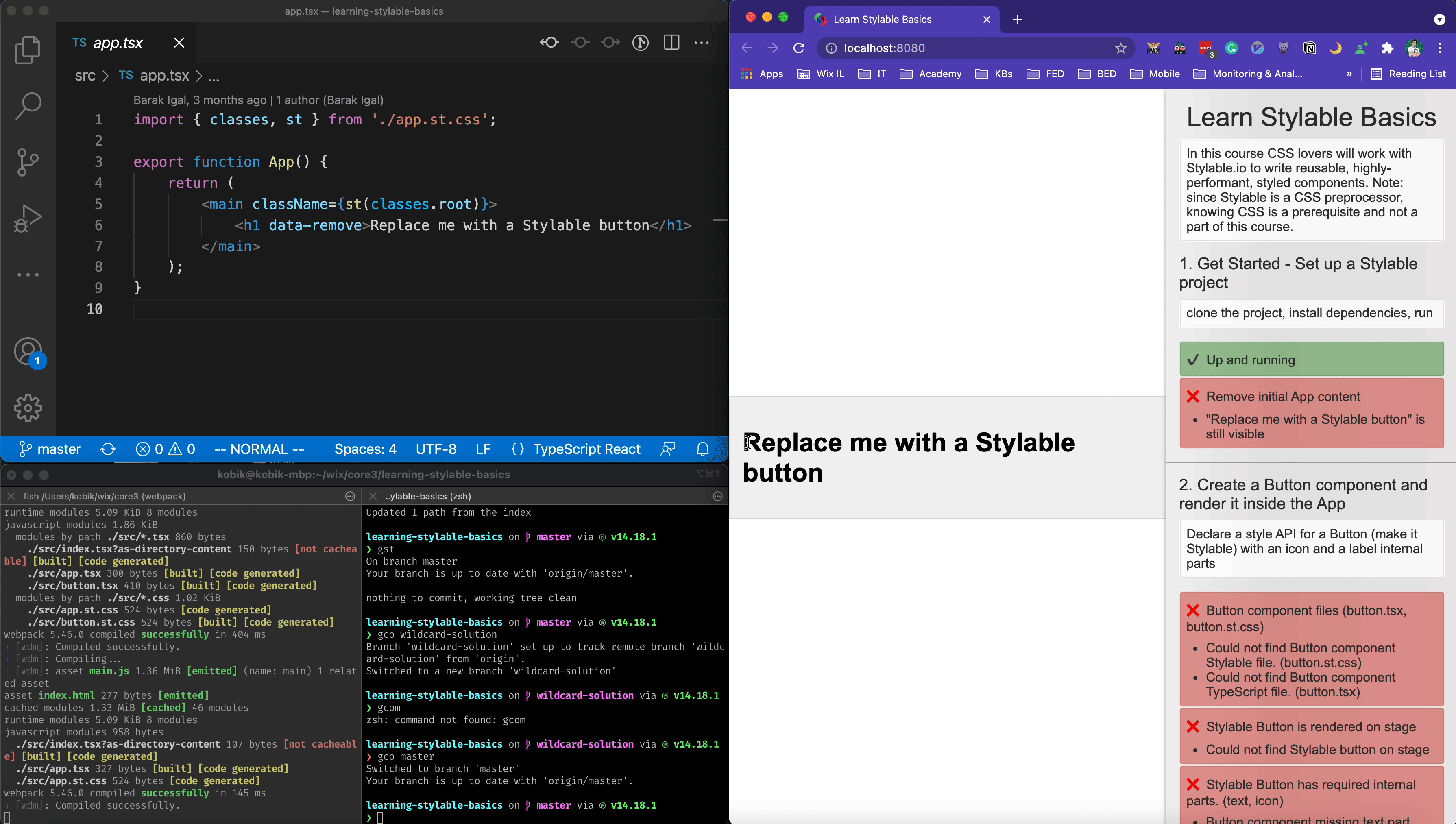The image size is (1456, 824).
Task: Go back in Chrome
Action: tap(747, 48)
